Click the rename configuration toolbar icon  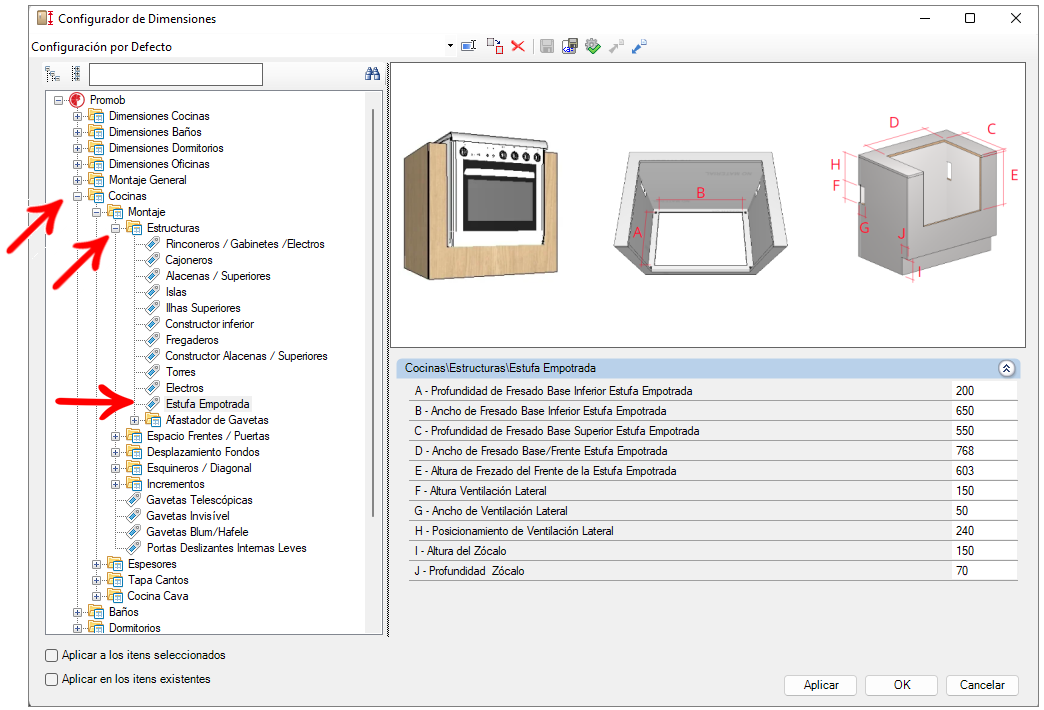point(469,46)
